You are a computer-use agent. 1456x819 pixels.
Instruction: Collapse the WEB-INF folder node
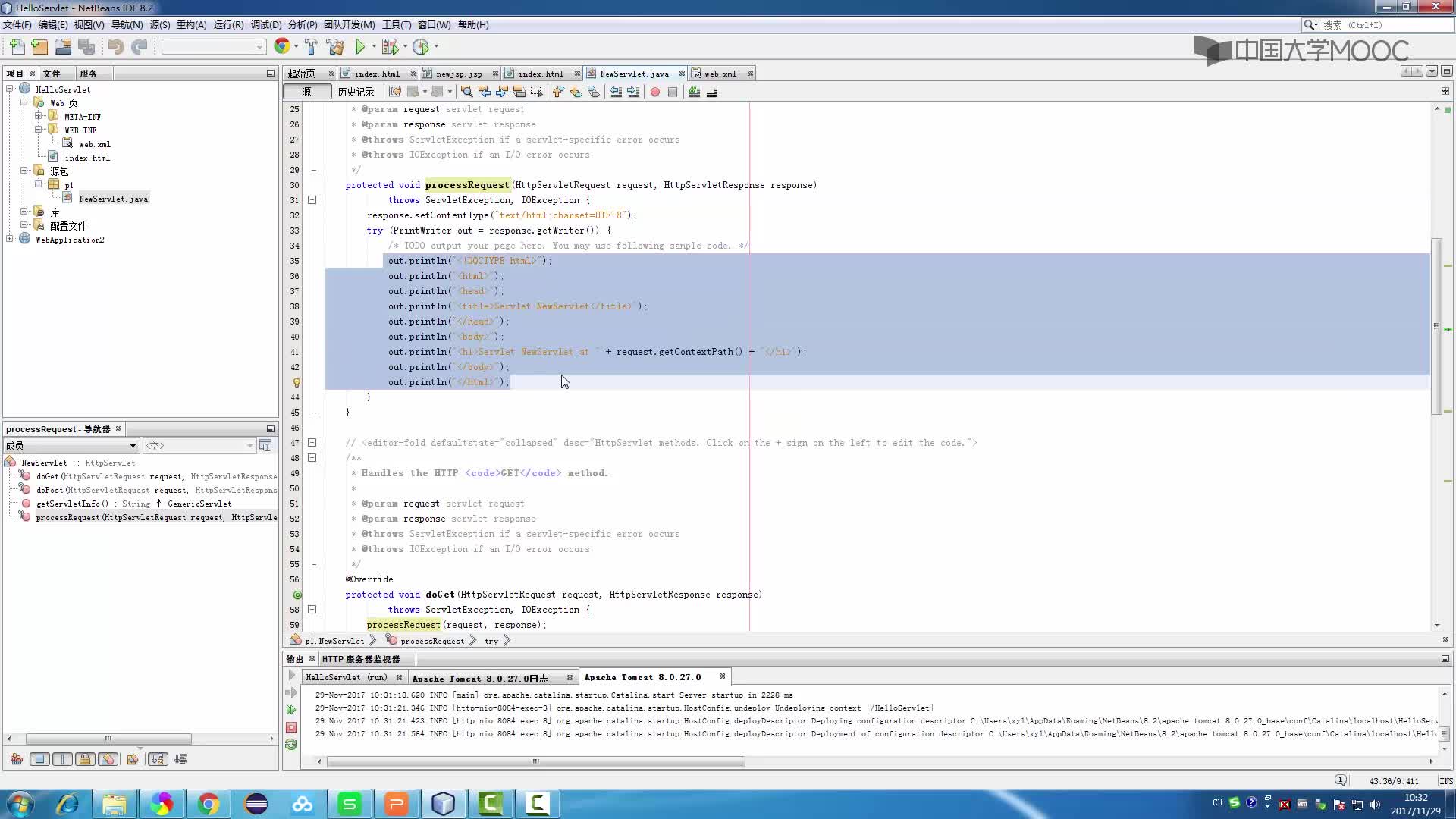(x=38, y=130)
